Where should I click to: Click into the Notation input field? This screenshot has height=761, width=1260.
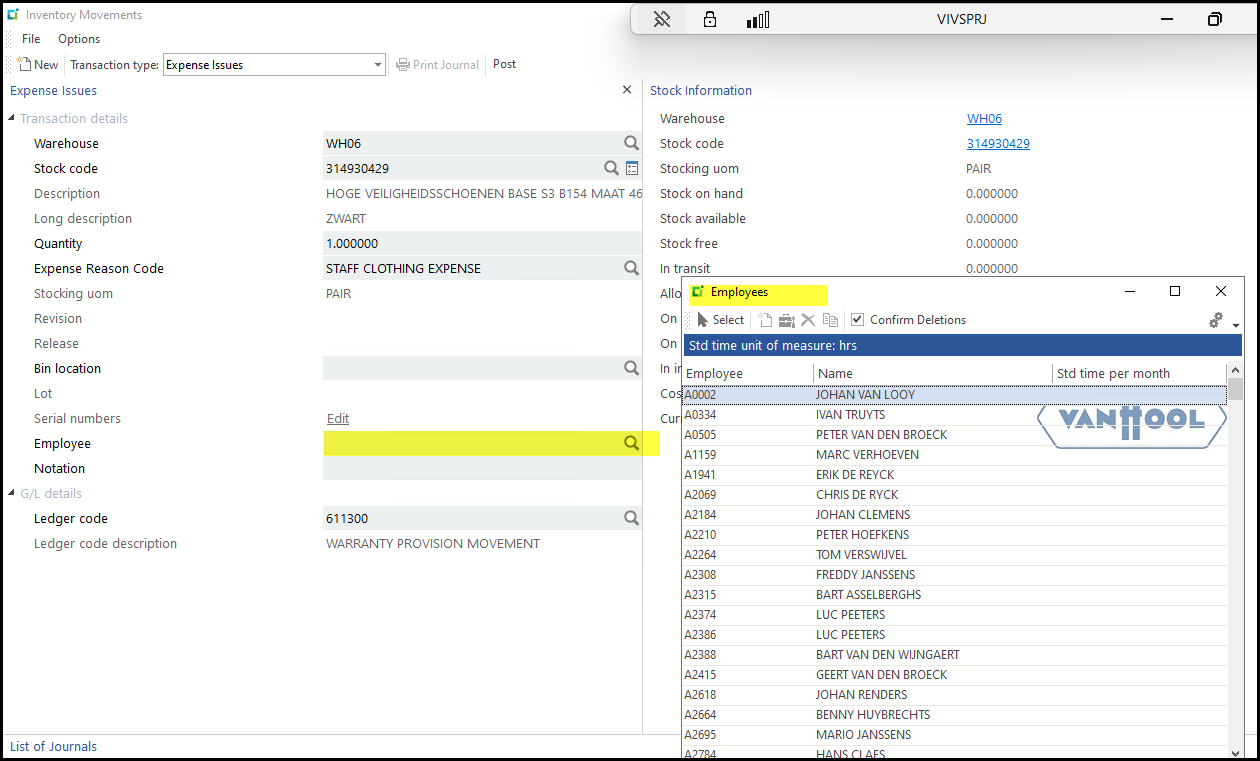pyautogui.click(x=482, y=468)
